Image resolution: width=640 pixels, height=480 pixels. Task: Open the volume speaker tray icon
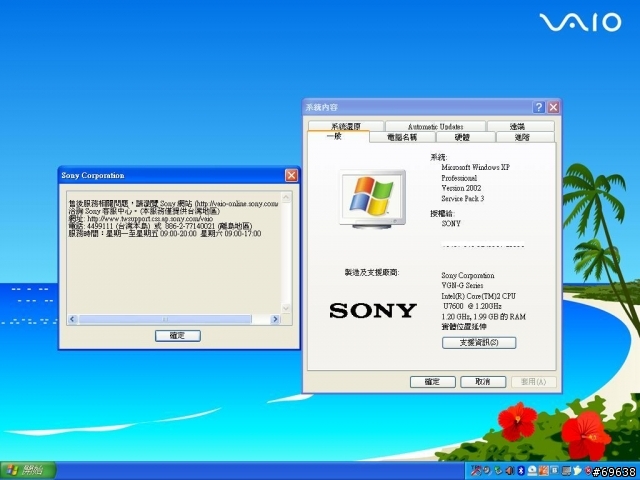509,471
